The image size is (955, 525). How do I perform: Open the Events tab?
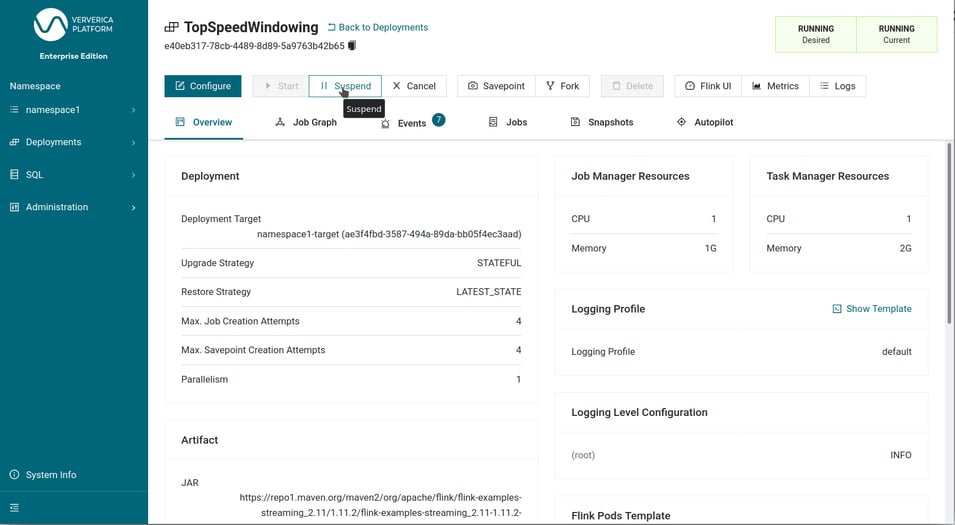coord(413,122)
